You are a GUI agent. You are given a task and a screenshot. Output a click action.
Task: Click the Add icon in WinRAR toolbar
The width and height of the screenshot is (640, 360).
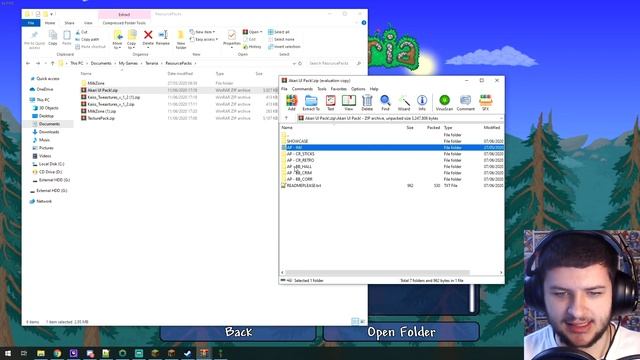coord(291,102)
